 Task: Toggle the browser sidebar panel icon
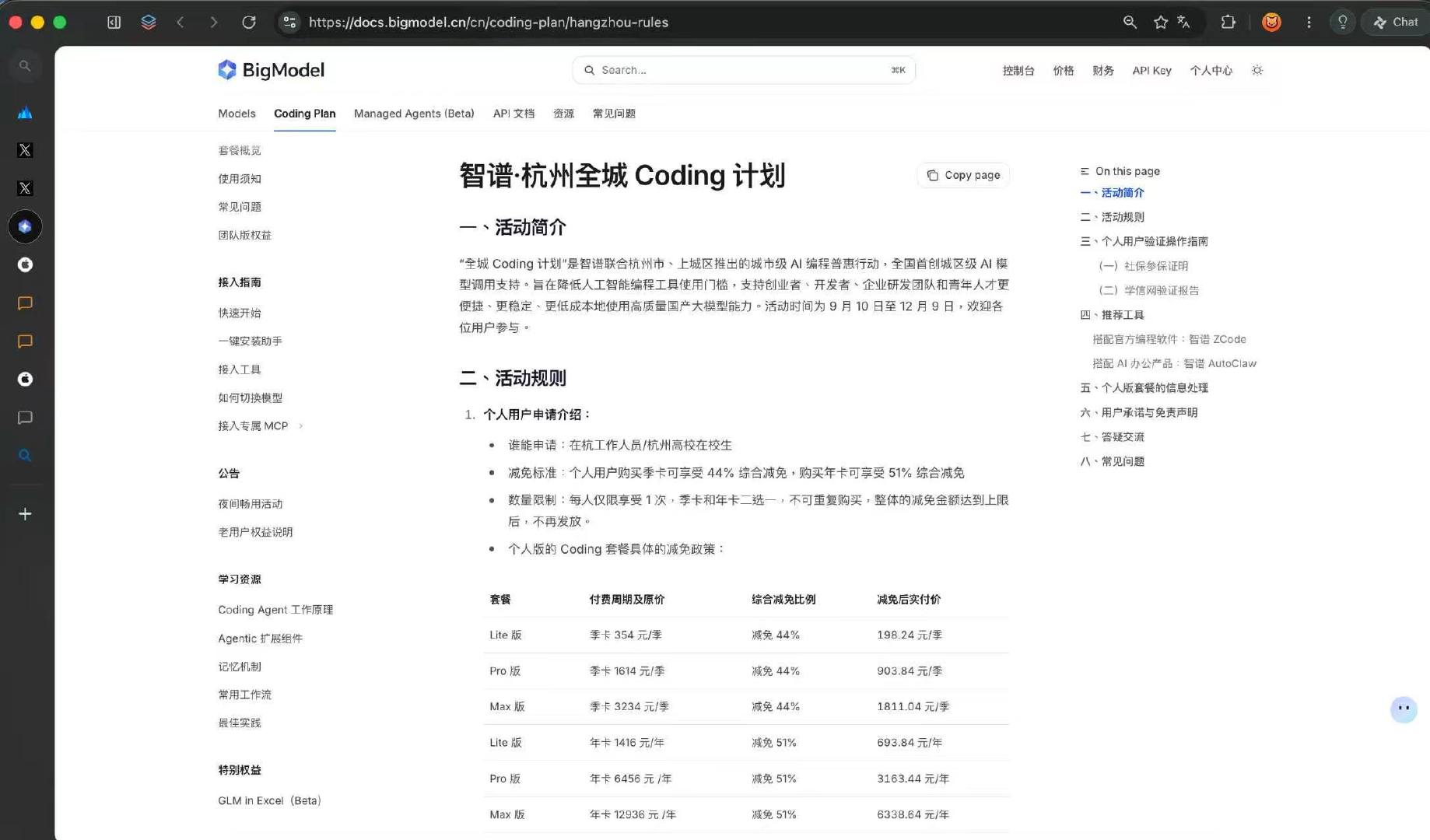114,23
